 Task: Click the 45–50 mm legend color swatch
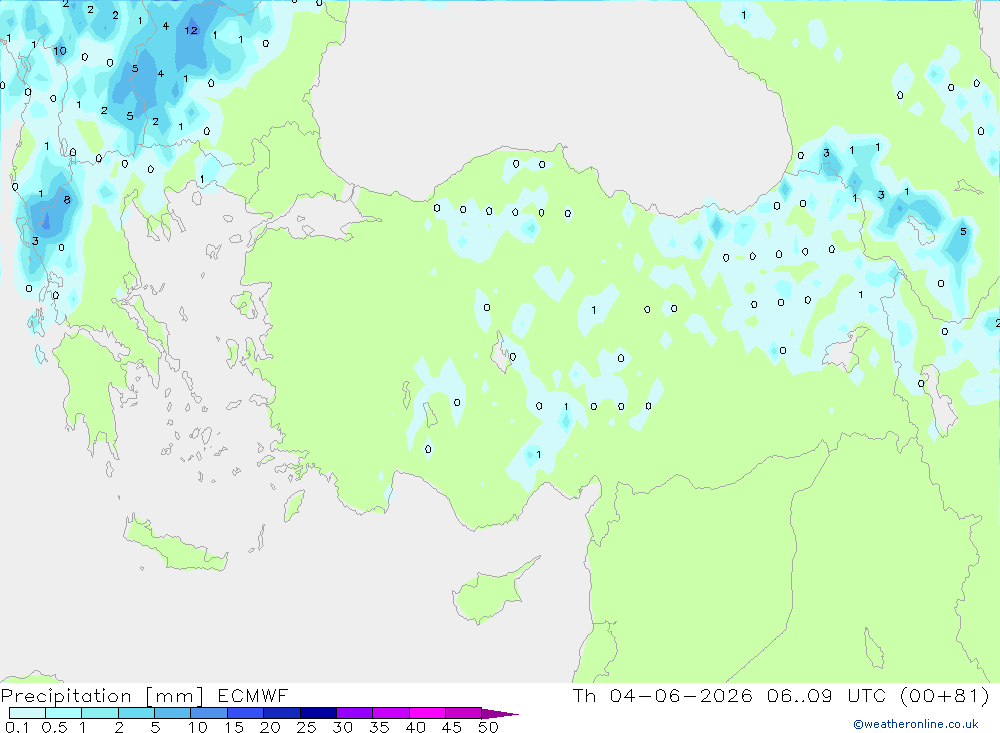[x=463, y=713]
